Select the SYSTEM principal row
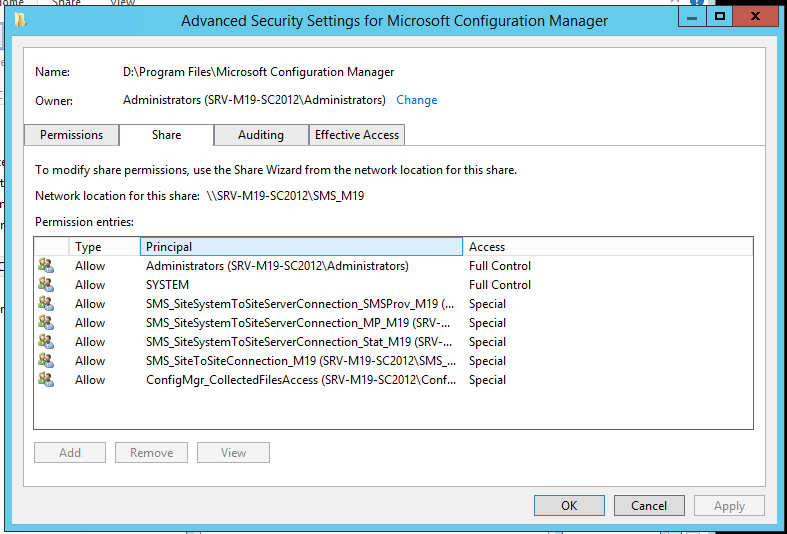This screenshot has width=787, height=534. point(394,285)
